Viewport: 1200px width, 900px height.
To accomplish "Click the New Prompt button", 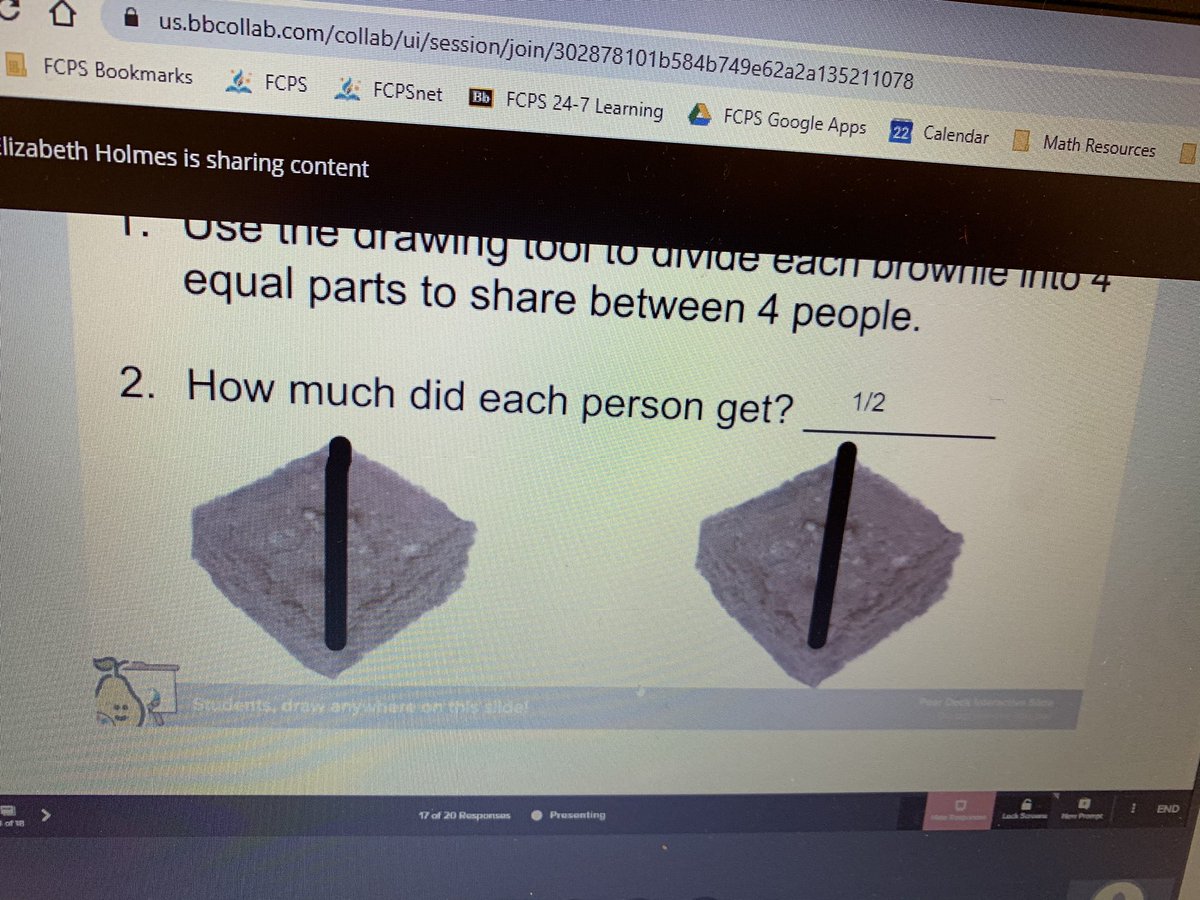I will [1083, 808].
